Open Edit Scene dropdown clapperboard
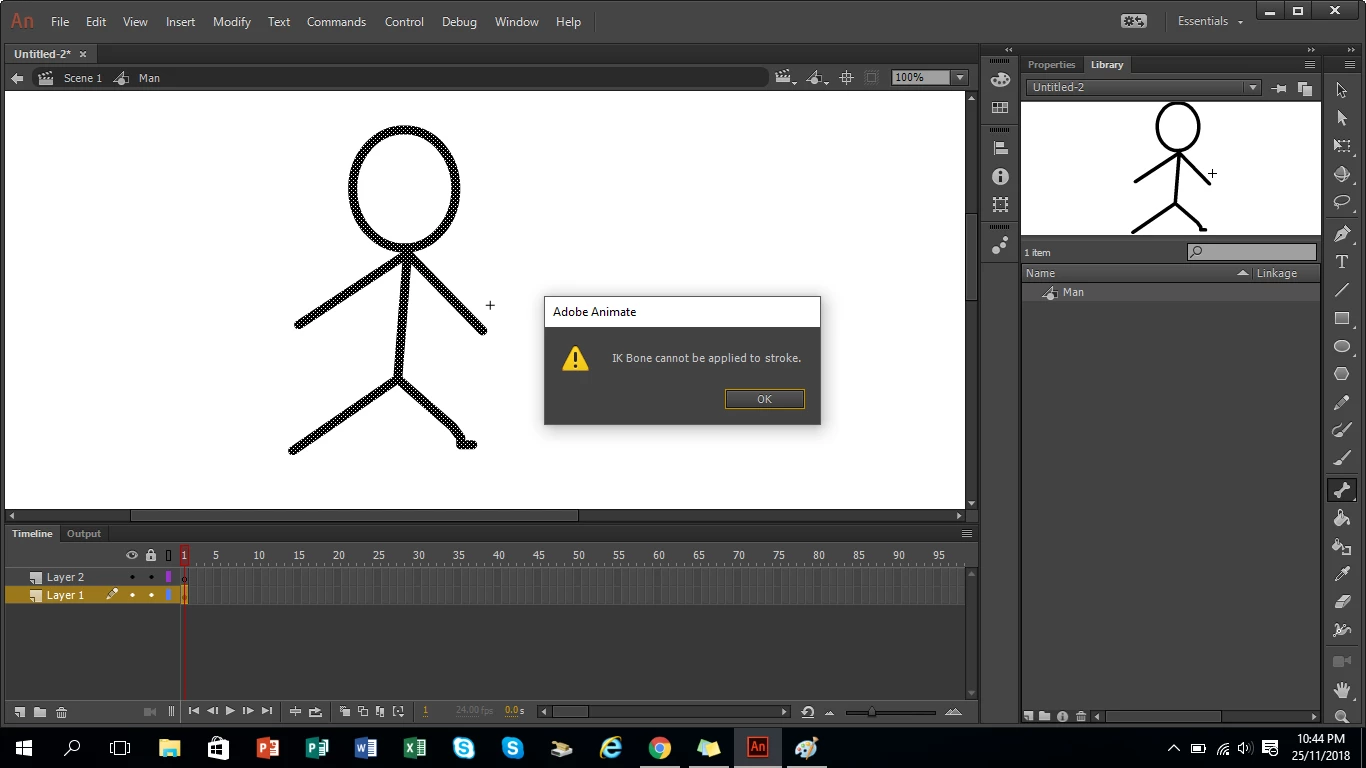The height and width of the screenshot is (768, 1366). pyautogui.click(x=785, y=77)
